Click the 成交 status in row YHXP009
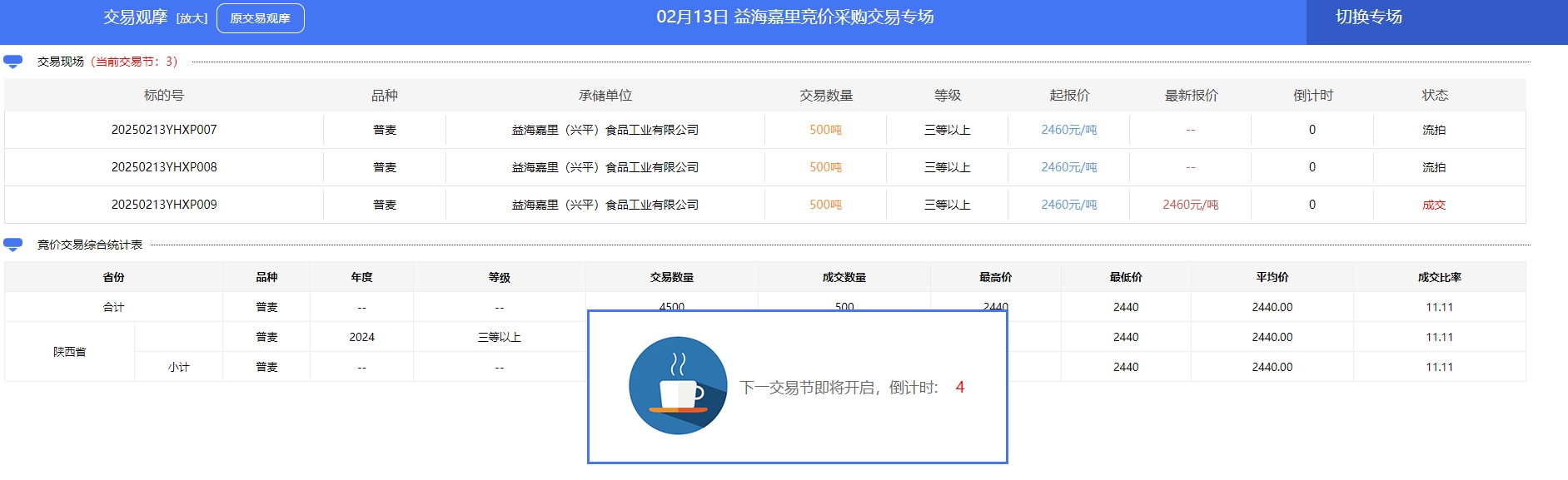The height and width of the screenshot is (480, 1568). pyautogui.click(x=1434, y=205)
